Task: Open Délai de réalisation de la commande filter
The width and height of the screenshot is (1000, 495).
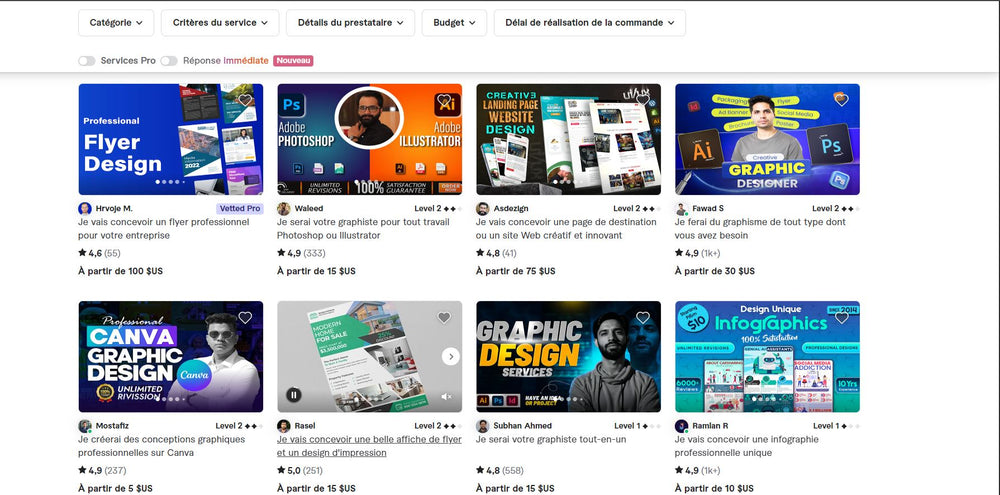Action: [x=590, y=22]
